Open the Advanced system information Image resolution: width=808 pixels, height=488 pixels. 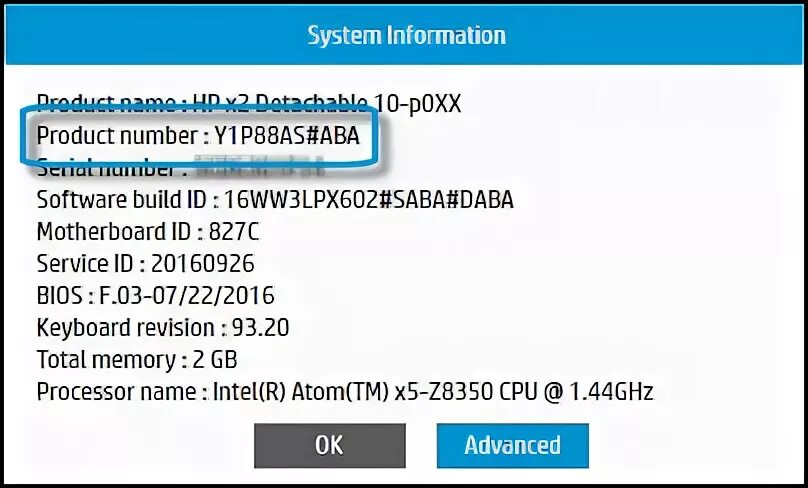[x=513, y=446]
